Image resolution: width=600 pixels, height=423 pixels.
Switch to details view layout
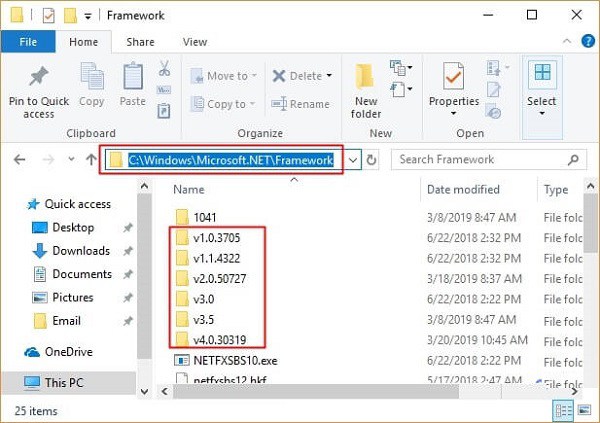(565, 410)
